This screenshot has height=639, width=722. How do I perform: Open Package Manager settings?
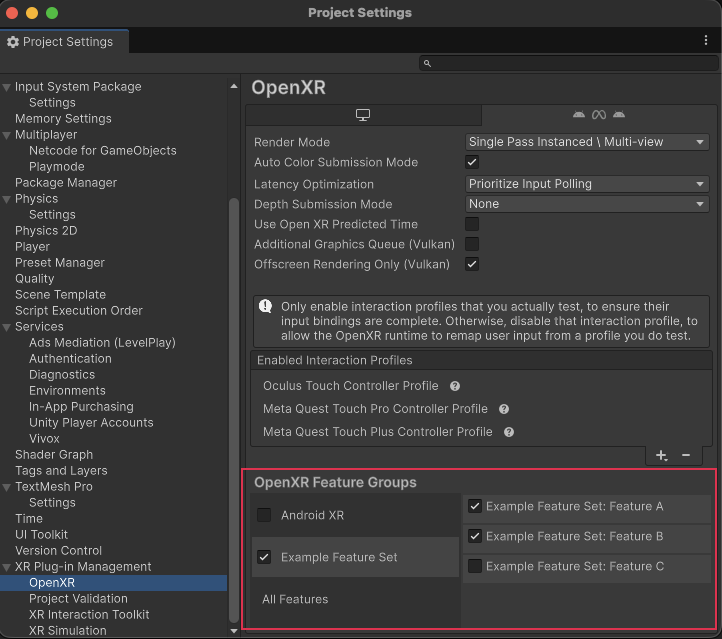[x=66, y=183]
